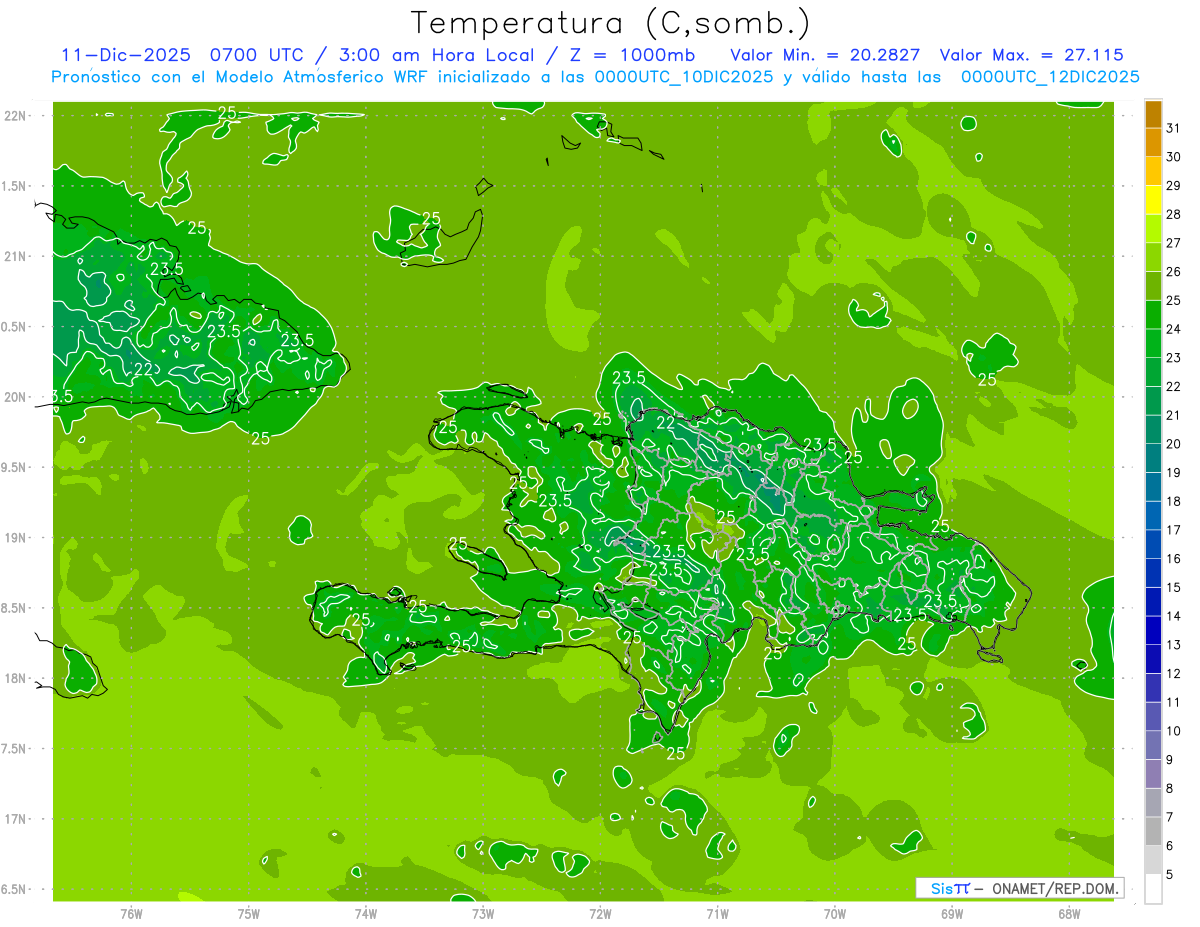Click the legend swatch between 22 and 23

(x=1153, y=372)
